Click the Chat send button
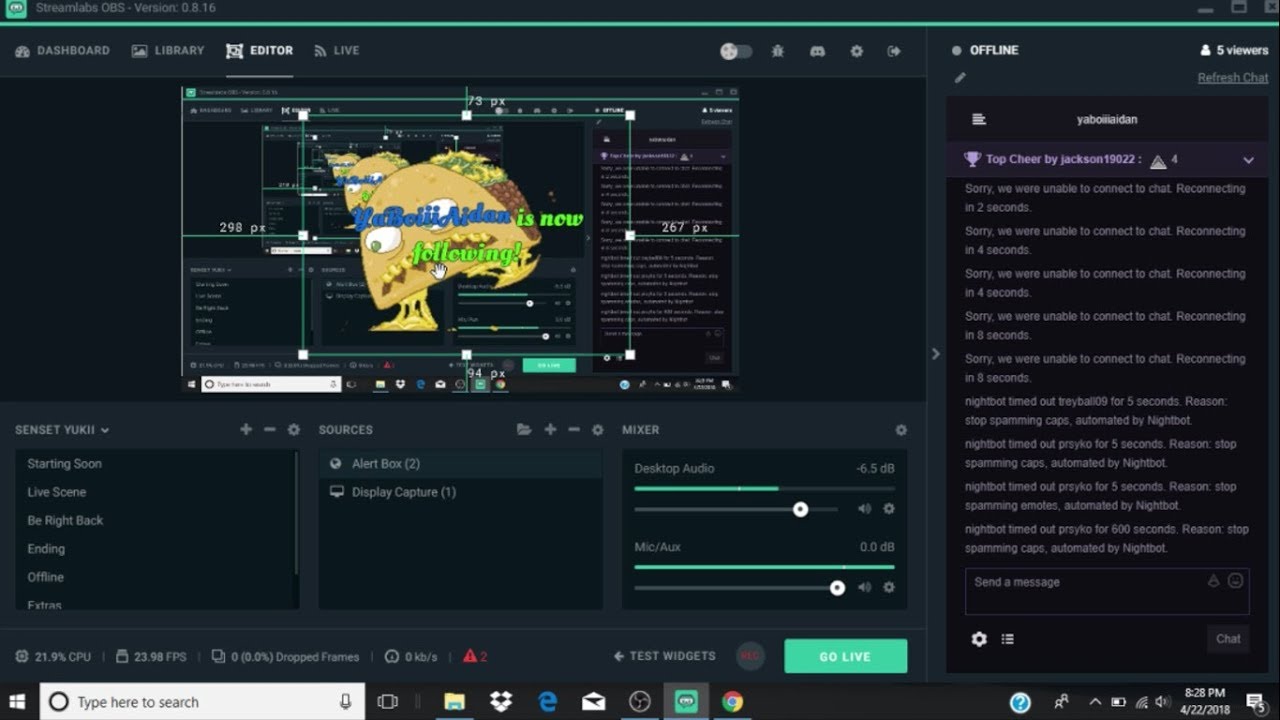Image resolution: width=1280 pixels, height=720 pixels. click(1228, 639)
